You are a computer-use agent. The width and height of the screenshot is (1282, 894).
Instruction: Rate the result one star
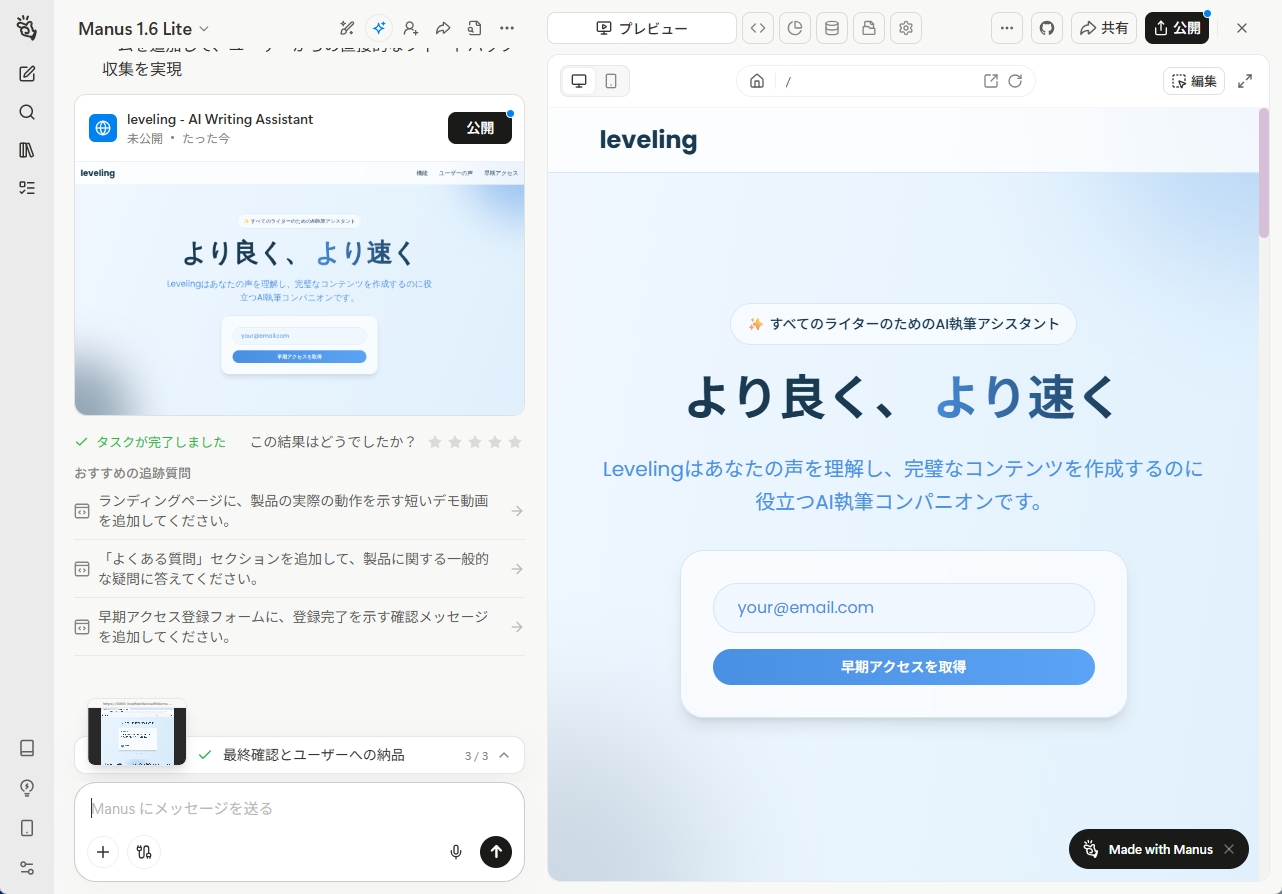point(435,442)
